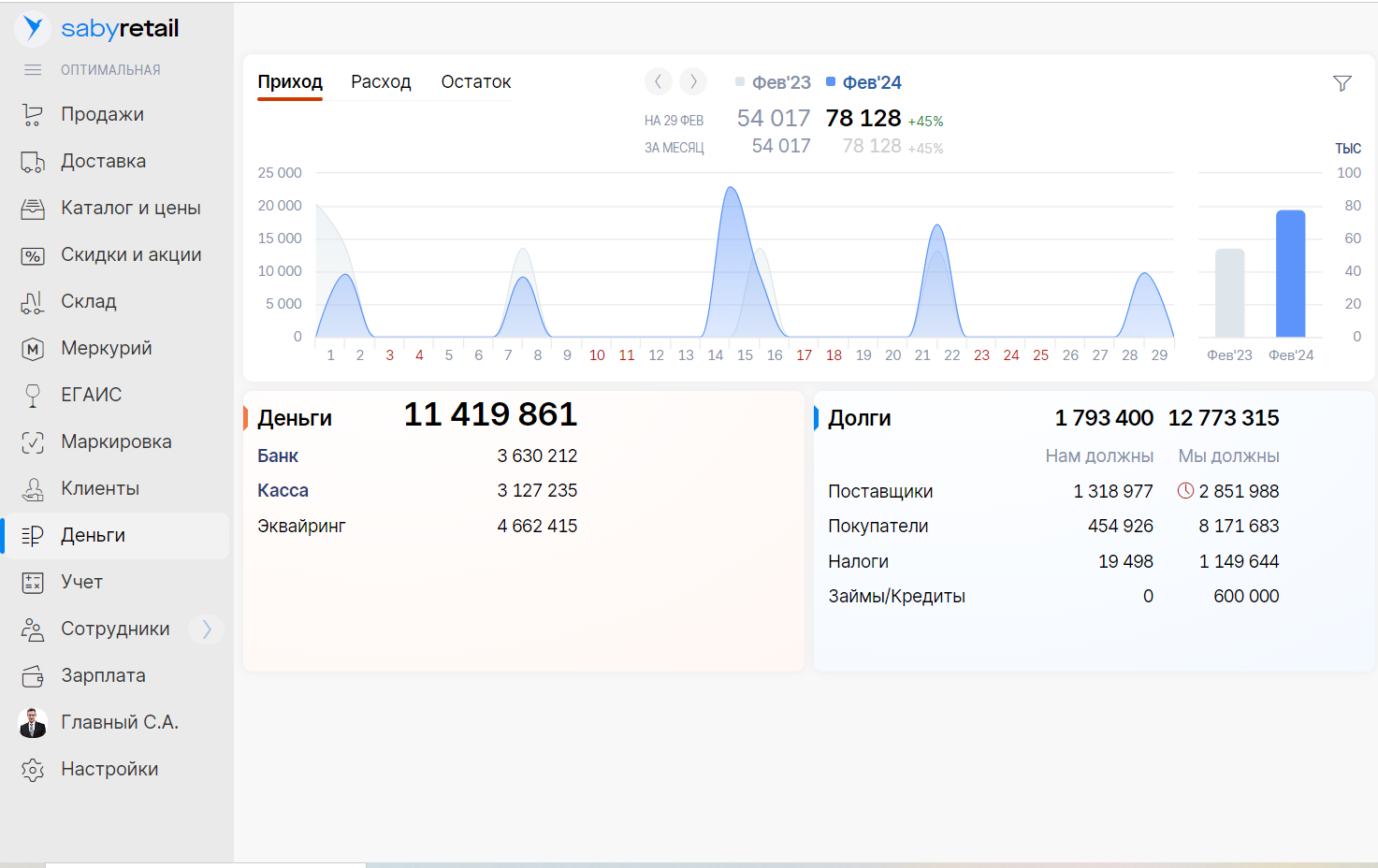The width and height of the screenshot is (1378, 868).
Task: Open the Продажи cart icon
Action: pyautogui.click(x=33, y=114)
